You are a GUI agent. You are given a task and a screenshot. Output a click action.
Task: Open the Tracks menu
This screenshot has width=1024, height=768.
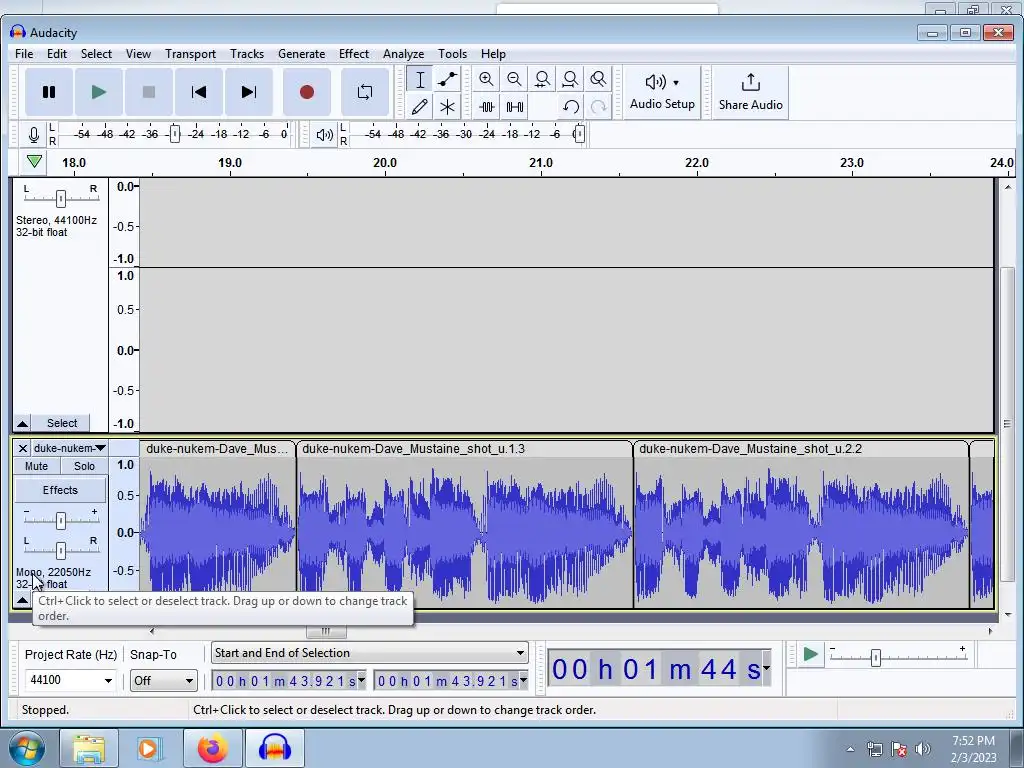coord(247,54)
